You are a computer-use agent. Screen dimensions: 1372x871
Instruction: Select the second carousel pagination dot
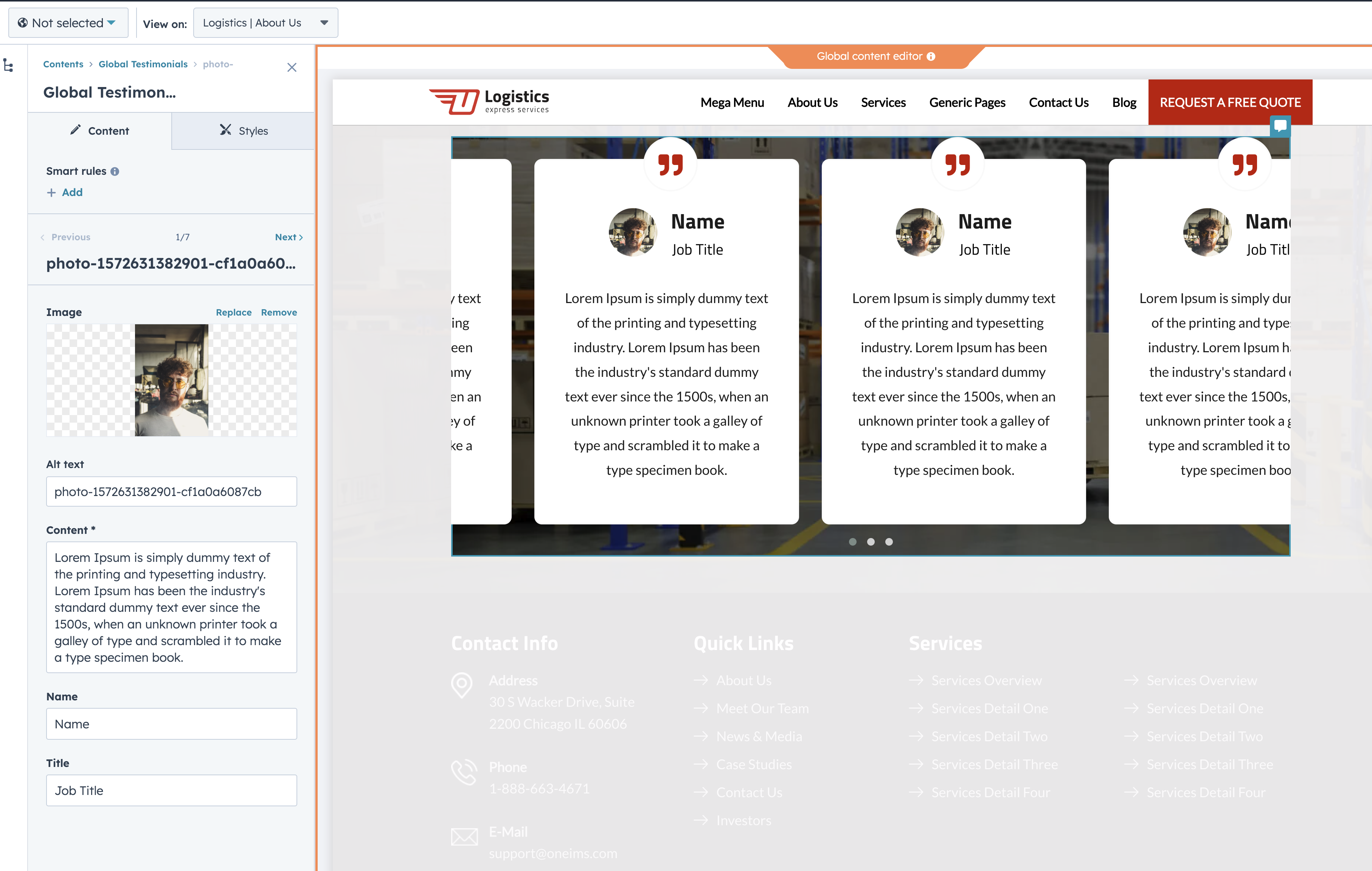(x=871, y=541)
